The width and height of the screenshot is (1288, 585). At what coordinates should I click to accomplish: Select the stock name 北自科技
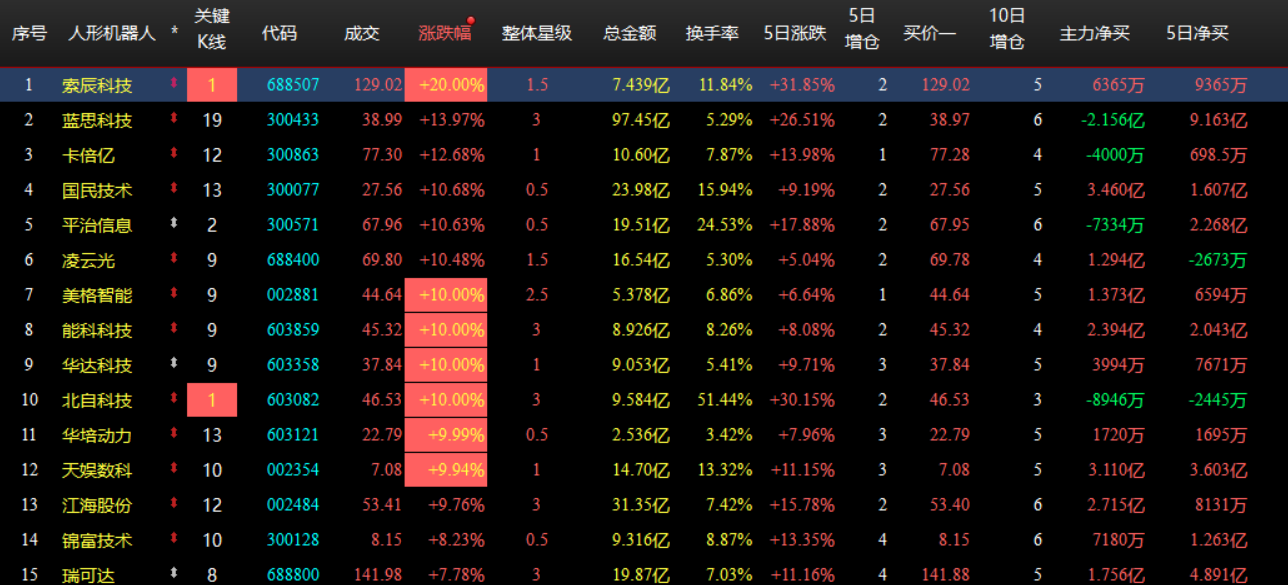click(97, 401)
